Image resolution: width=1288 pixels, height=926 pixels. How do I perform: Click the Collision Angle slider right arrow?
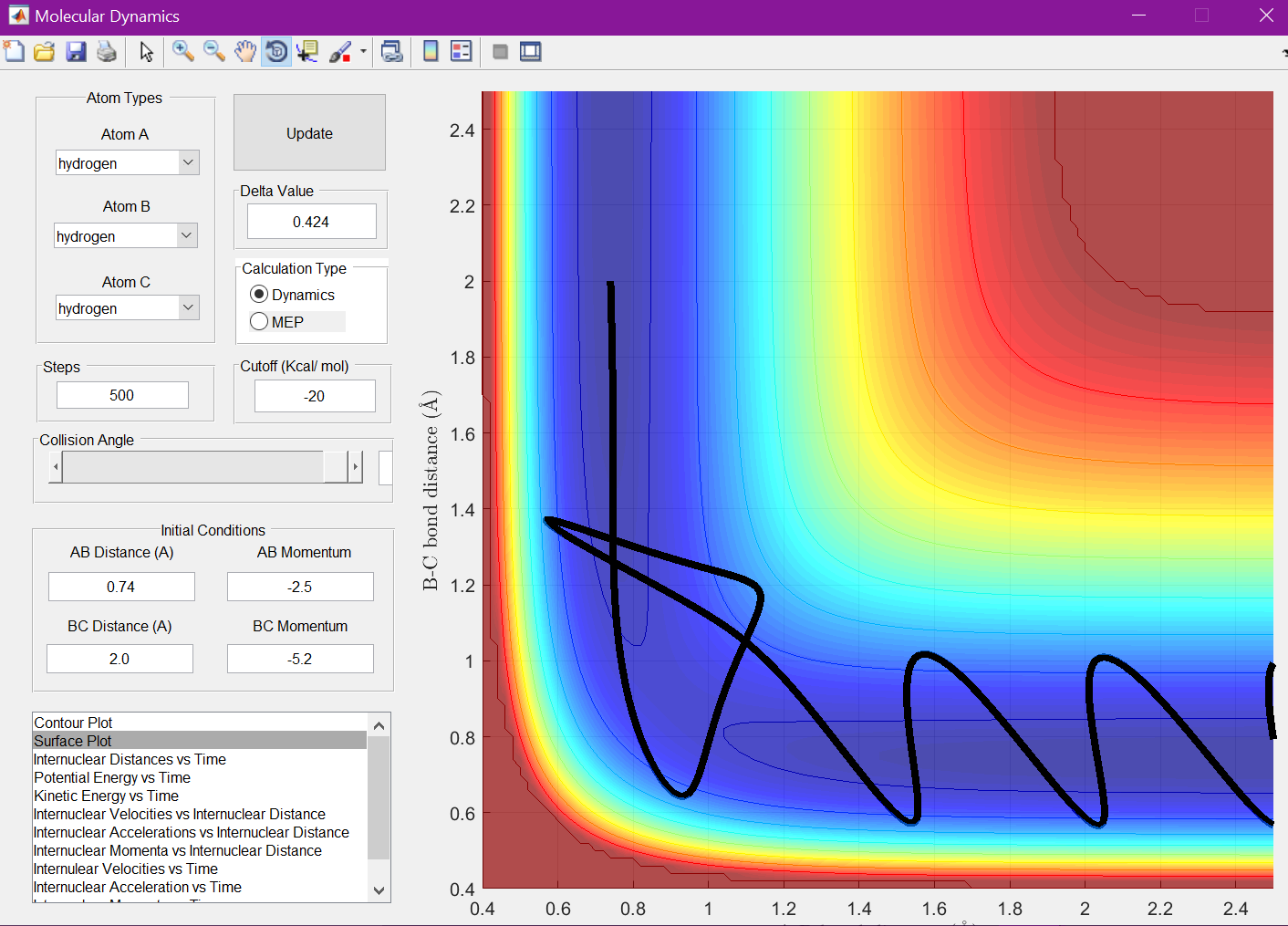(356, 466)
